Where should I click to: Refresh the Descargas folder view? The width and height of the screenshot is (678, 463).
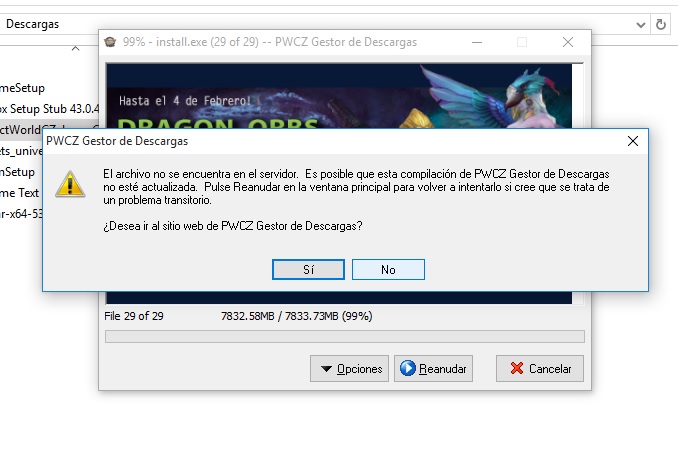660,25
